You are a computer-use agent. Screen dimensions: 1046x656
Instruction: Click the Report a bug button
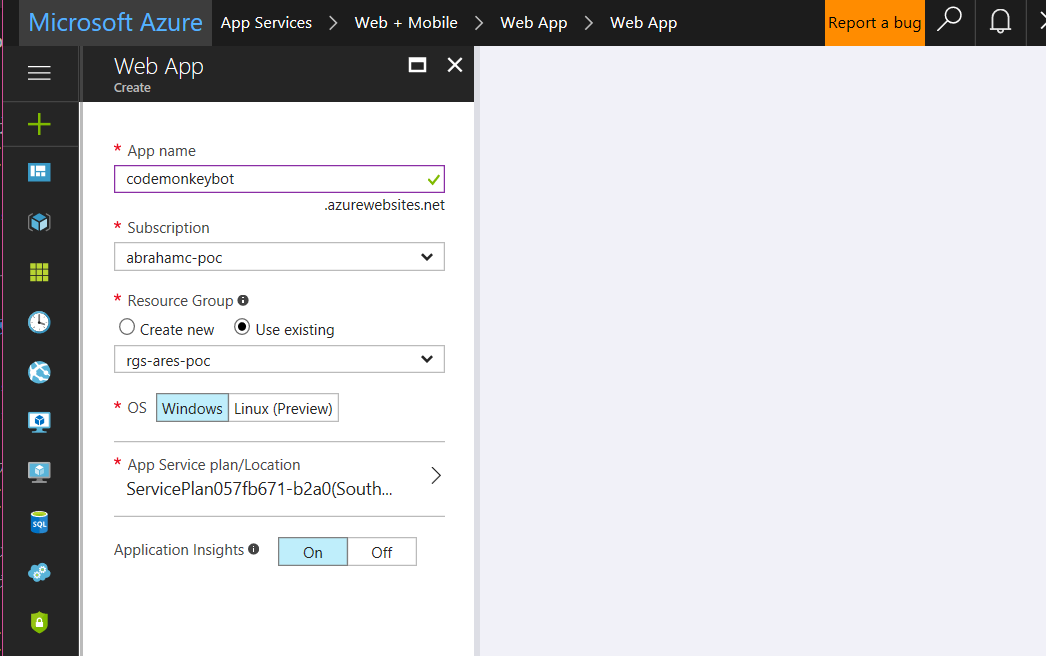coord(874,22)
